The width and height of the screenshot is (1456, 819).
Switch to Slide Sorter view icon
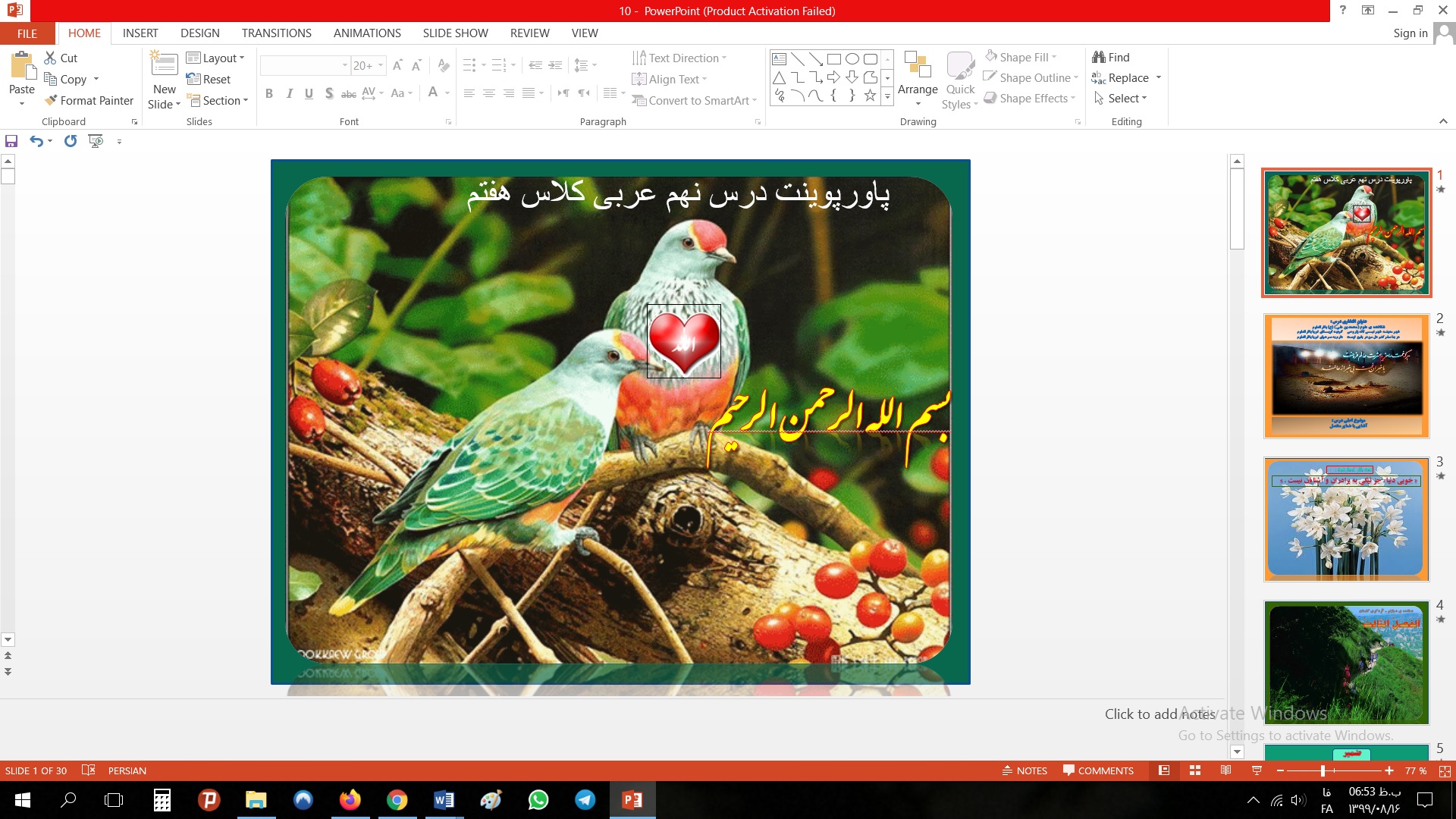(1195, 770)
